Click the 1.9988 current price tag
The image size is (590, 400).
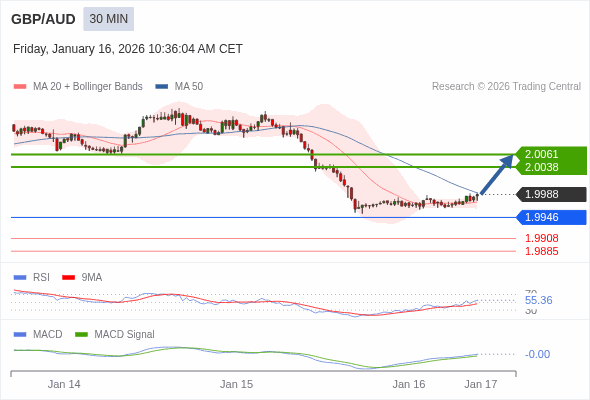(x=552, y=195)
